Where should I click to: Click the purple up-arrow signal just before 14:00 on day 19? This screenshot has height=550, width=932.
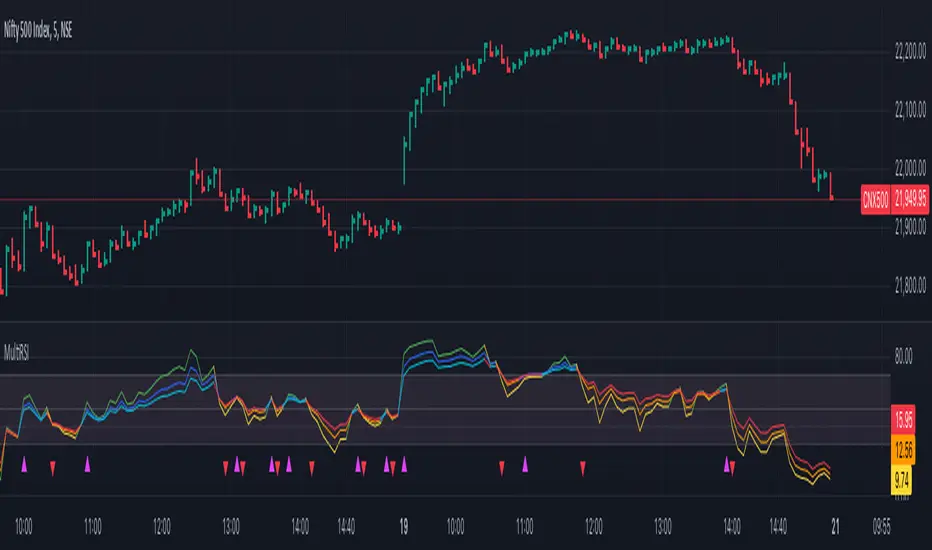[x=726, y=464]
